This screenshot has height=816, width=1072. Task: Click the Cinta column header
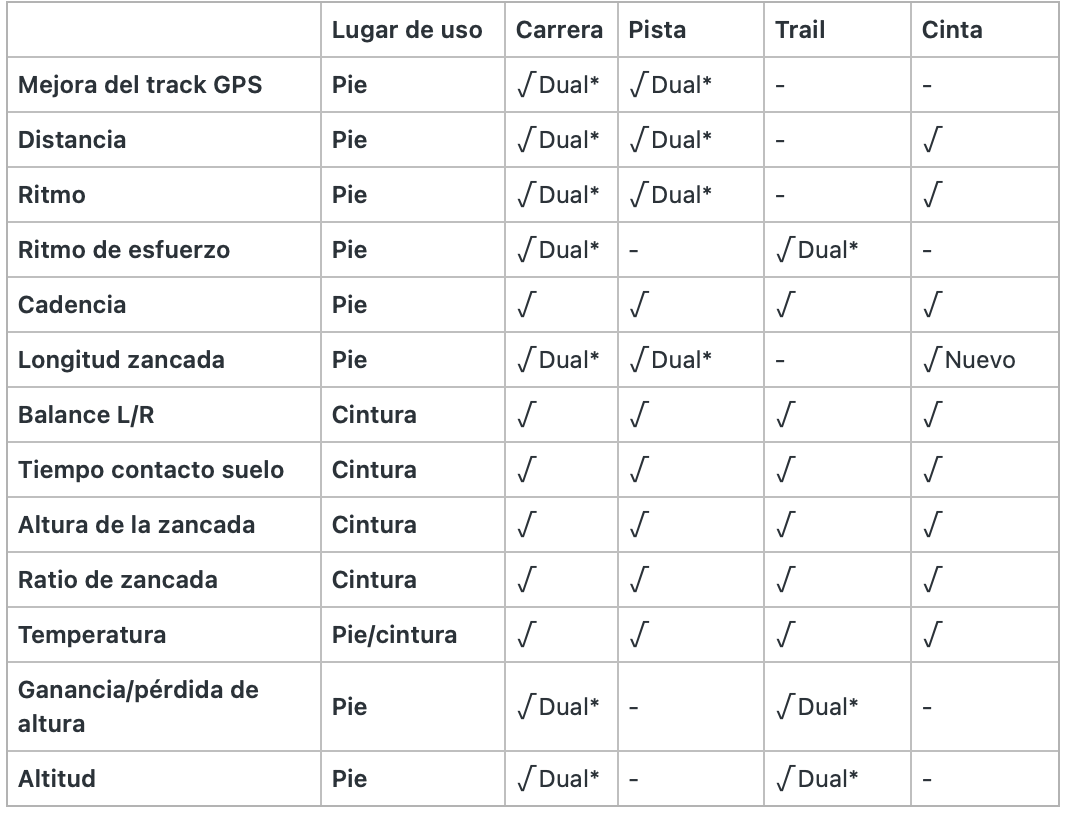[x=952, y=30]
